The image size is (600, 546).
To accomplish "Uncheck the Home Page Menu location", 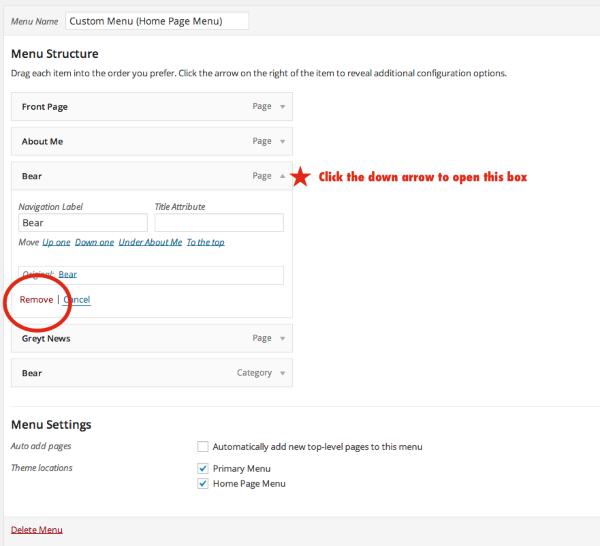I will 203,484.
